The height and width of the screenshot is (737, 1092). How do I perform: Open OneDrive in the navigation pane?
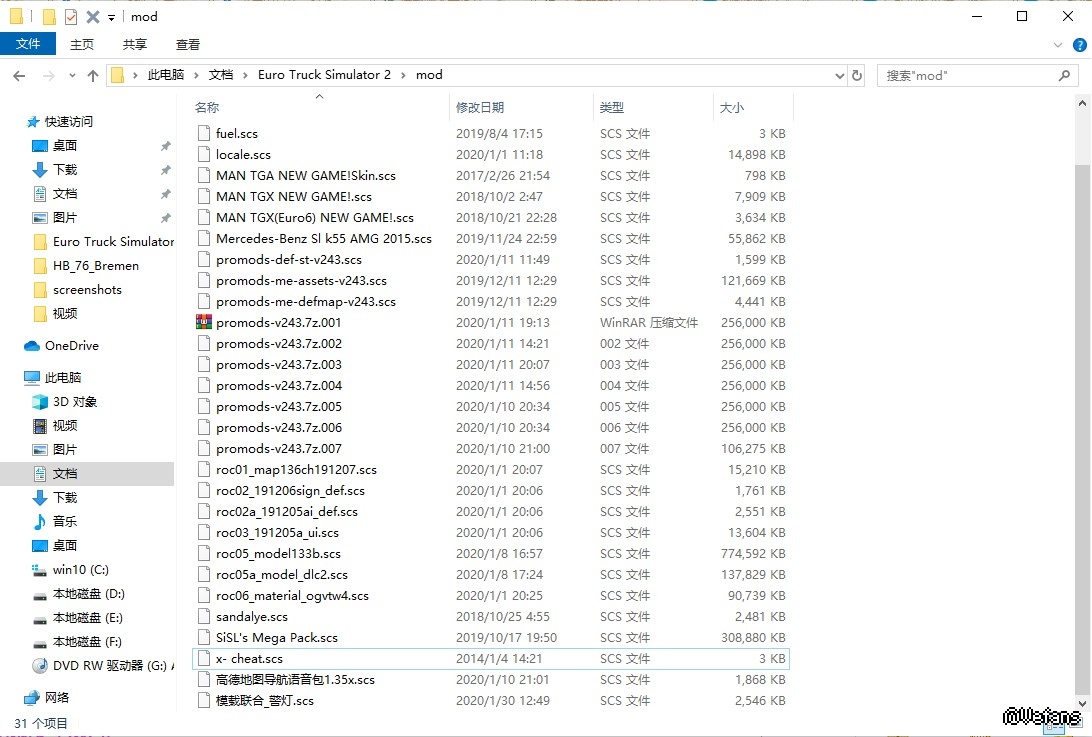point(71,346)
